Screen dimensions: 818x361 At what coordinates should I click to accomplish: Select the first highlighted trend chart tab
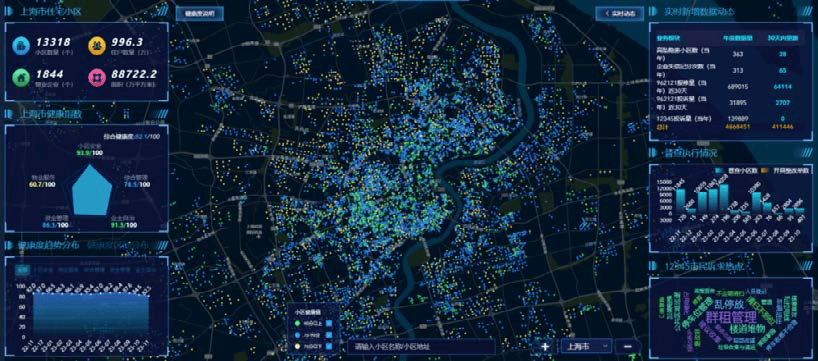pos(22,270)
